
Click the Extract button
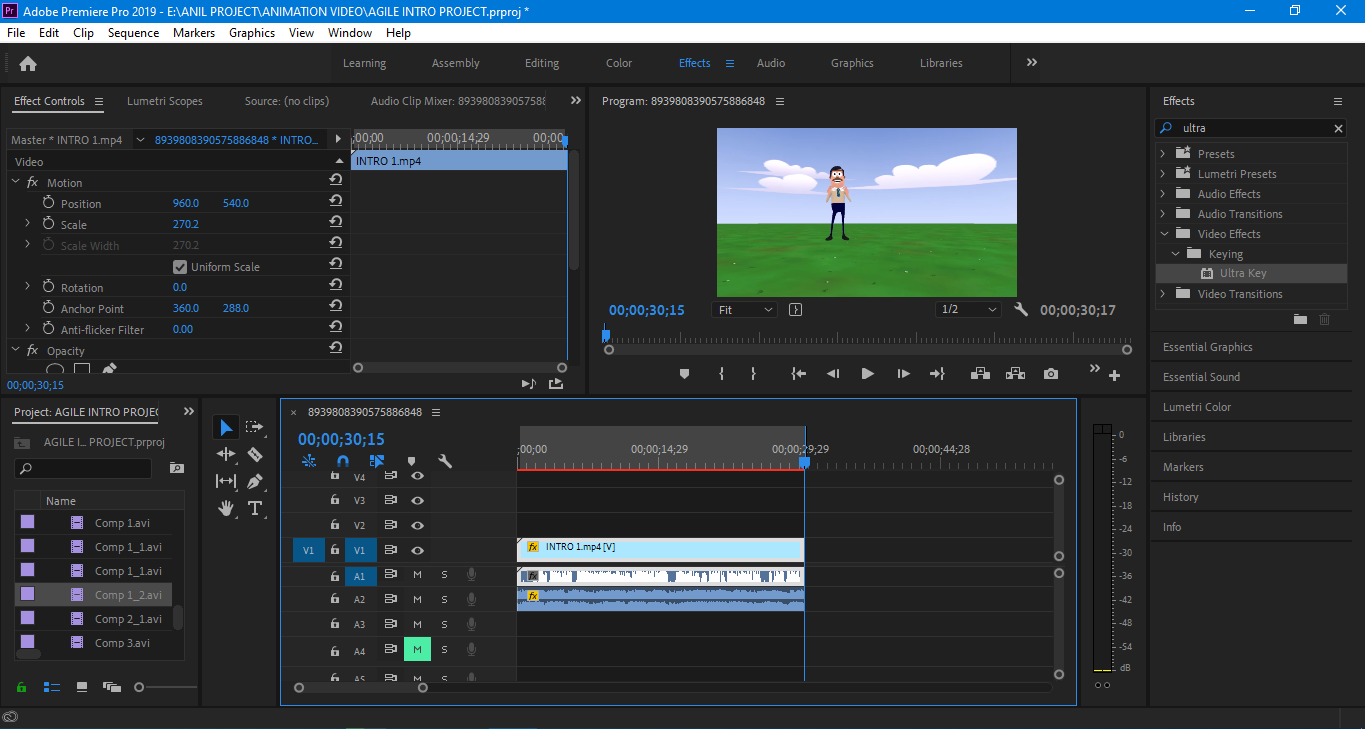coord(1016,374)
